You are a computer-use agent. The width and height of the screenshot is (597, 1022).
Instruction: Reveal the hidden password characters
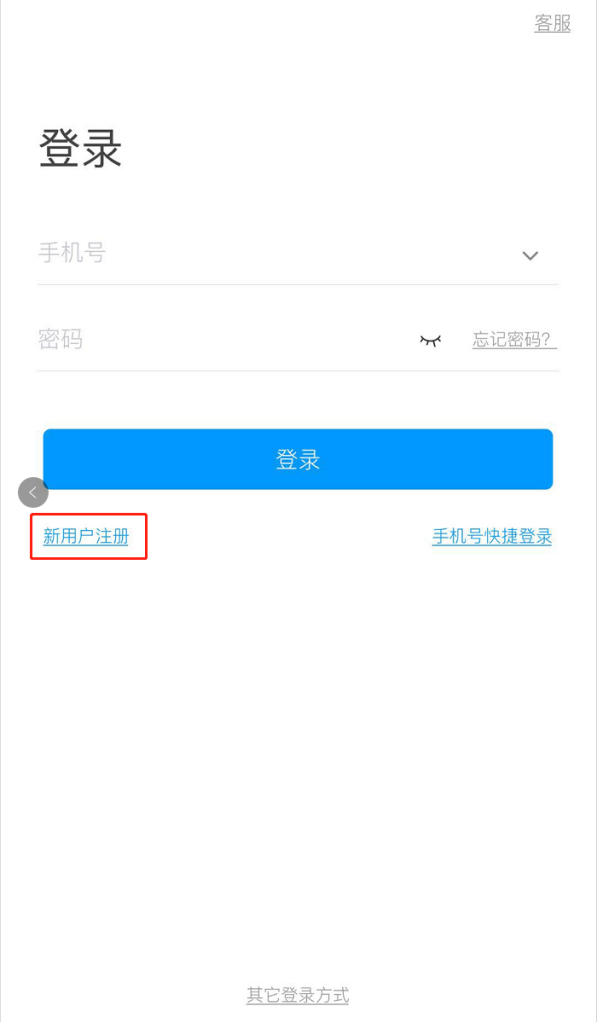(430, 340)
